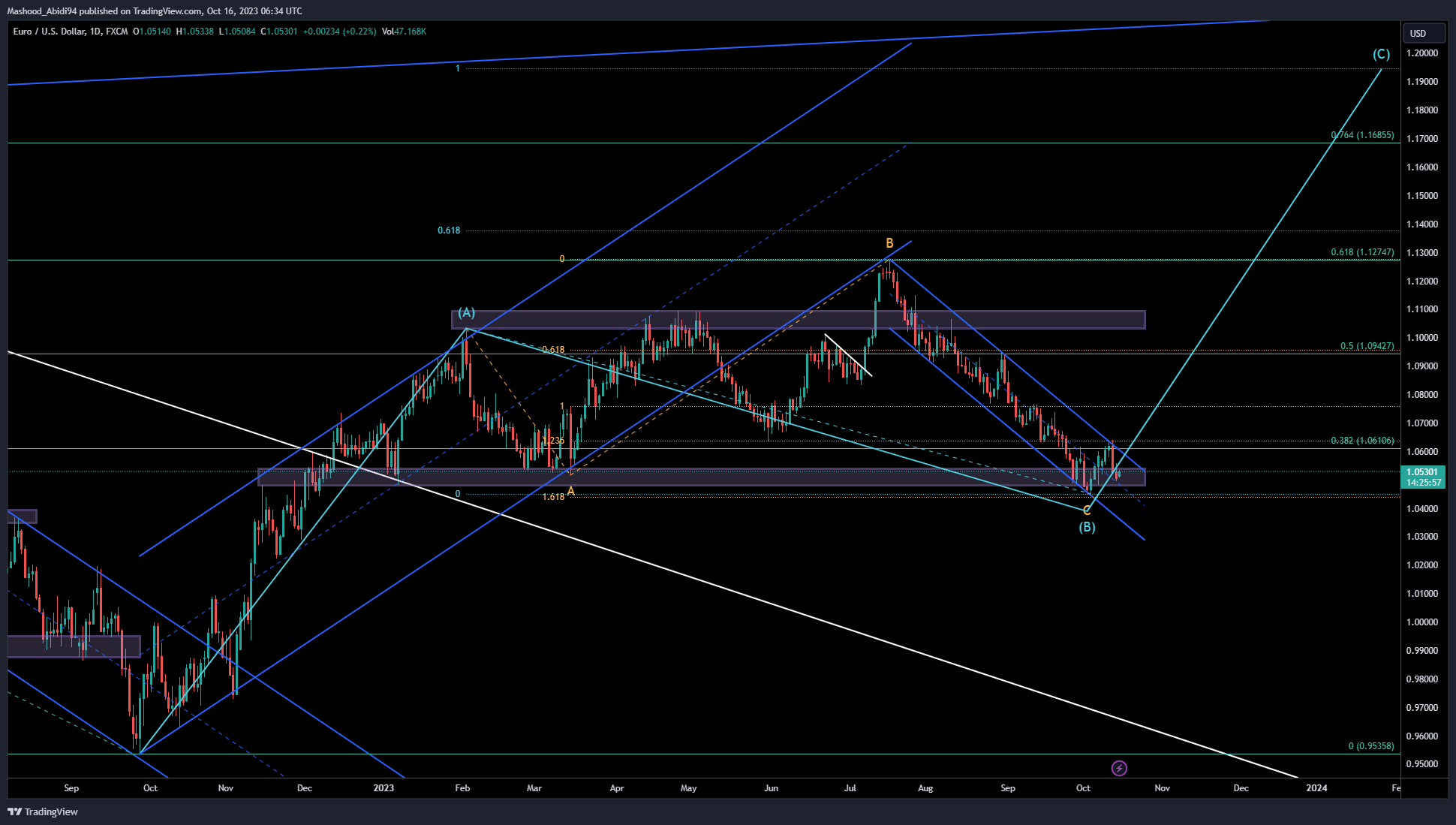
Task: Click the purple lightning event icon
Action: click(x=1118, y=768)
